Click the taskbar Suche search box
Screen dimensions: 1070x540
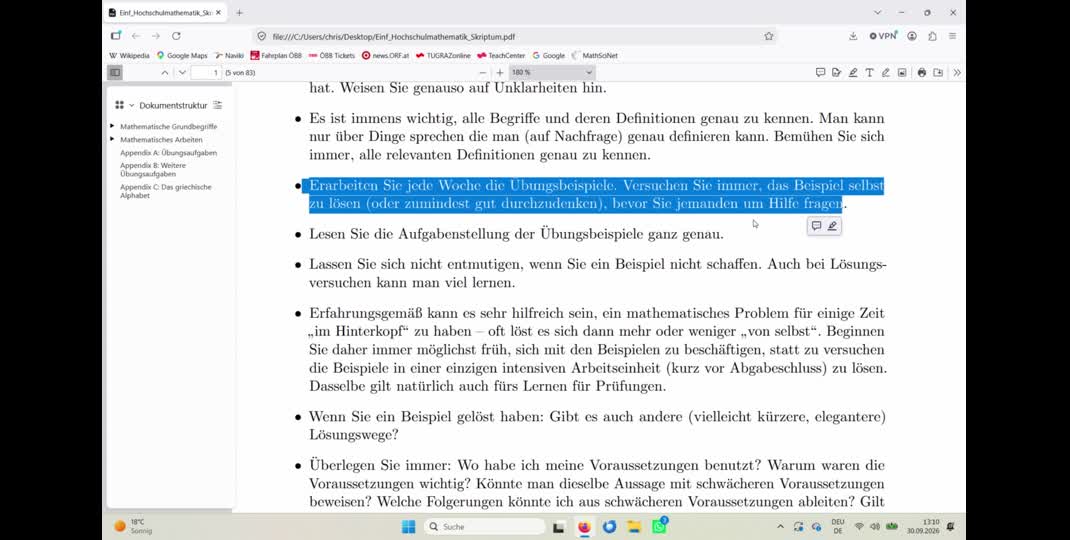click(x=485, y=526)
